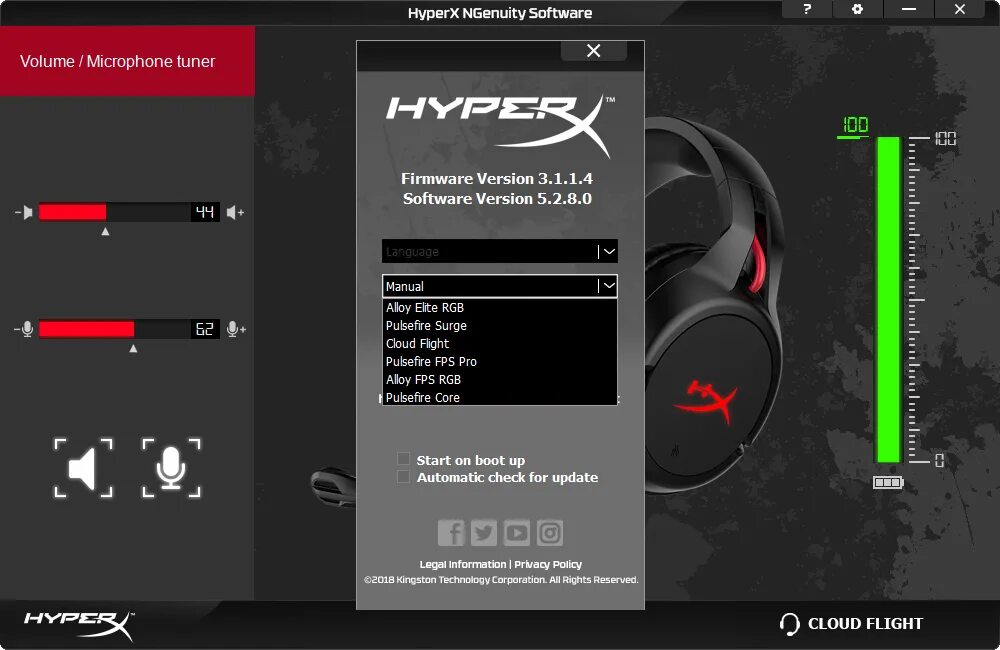The image size is (1000, 650).
Task: Choose Cloud Flight manual
Action: pyautogui.click(x=499, y=343)
